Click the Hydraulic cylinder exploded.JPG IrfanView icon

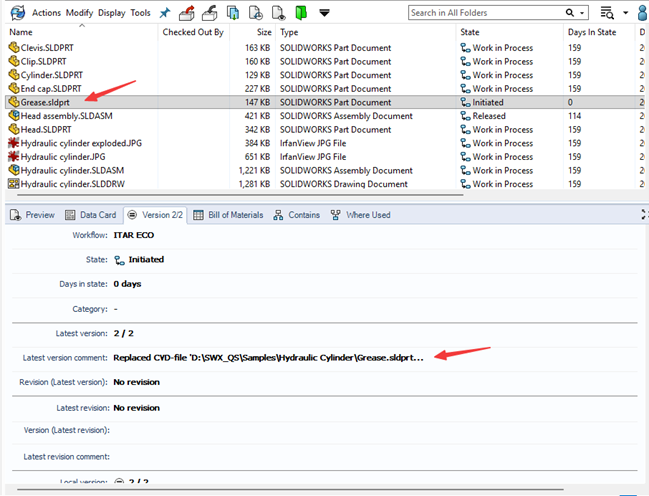14,143
